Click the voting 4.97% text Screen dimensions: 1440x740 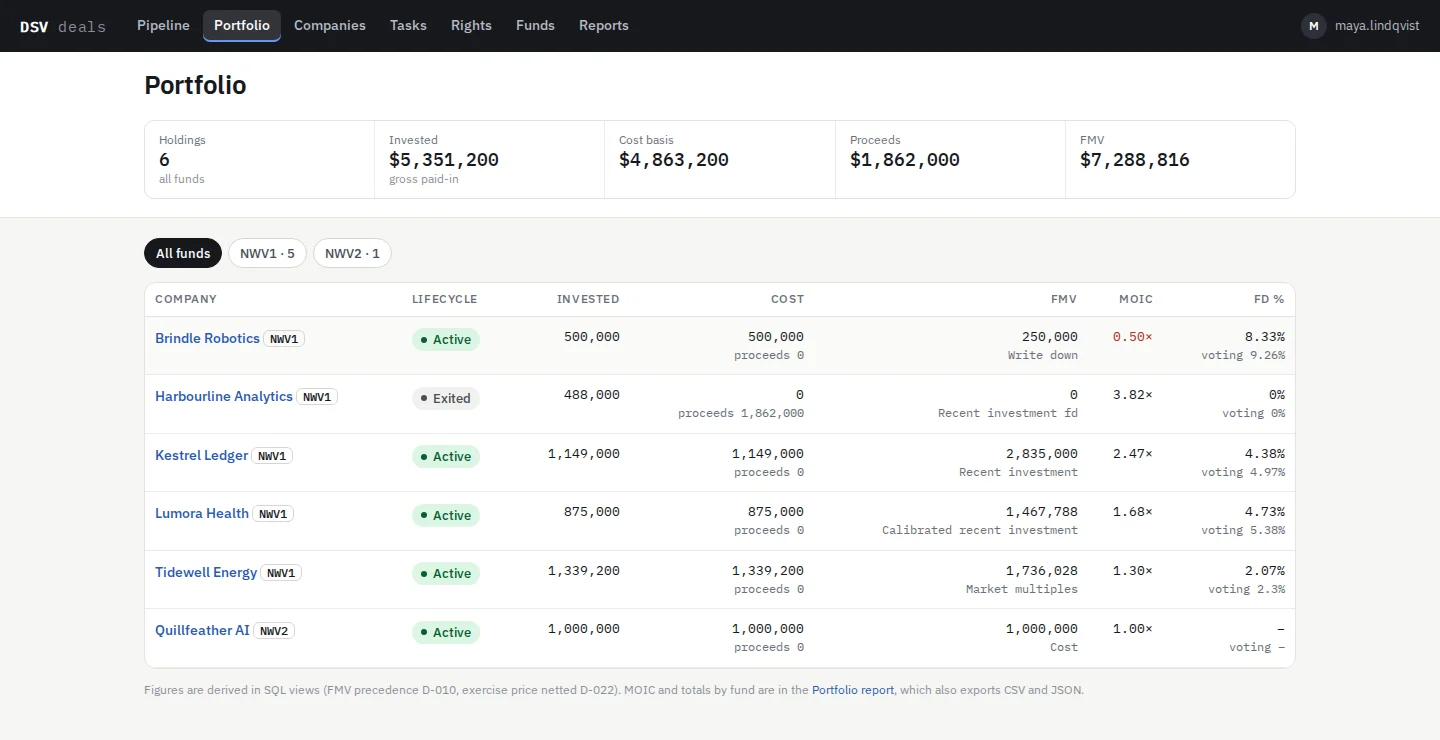[1243, 472]
